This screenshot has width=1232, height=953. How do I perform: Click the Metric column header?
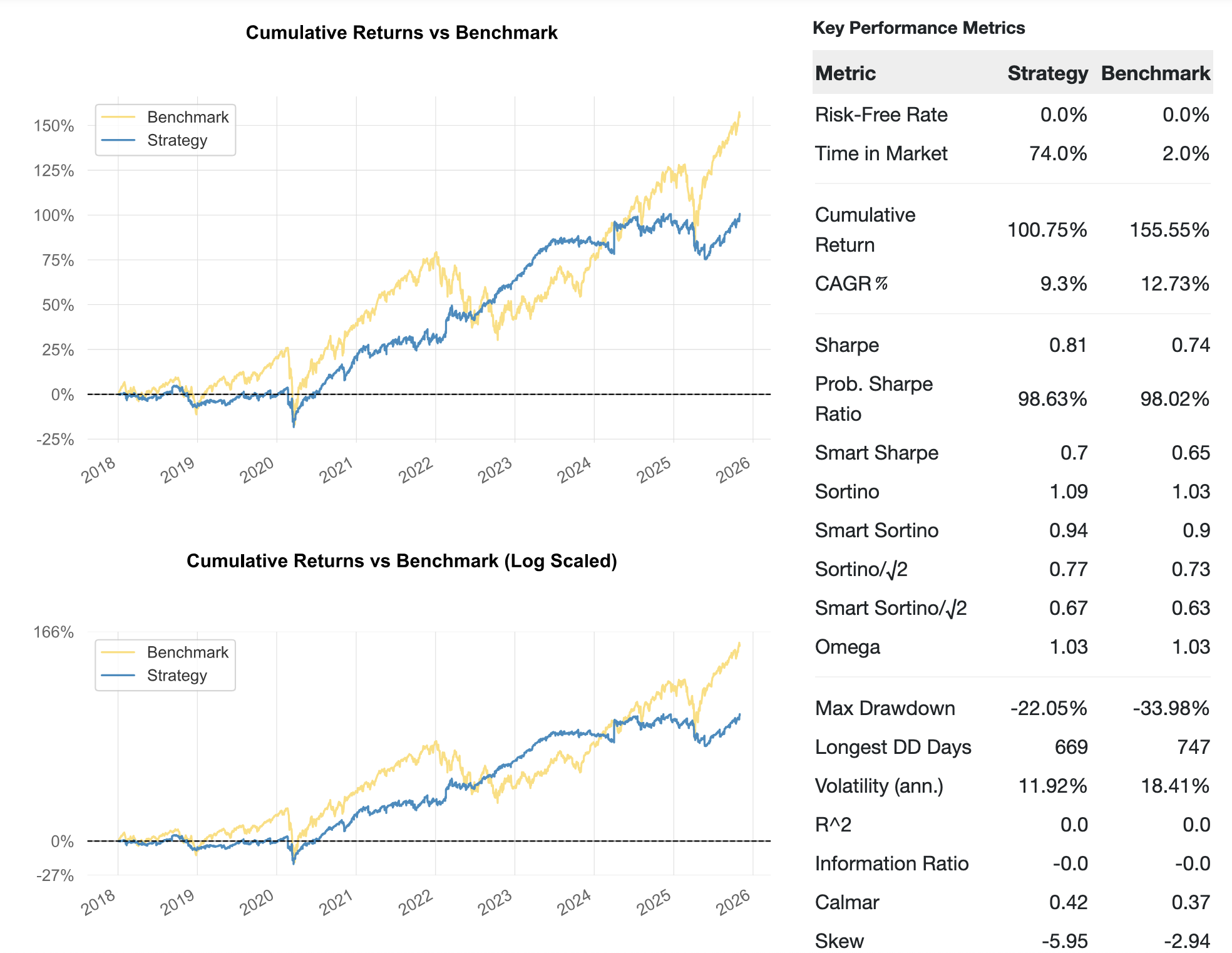coord(845,73)
